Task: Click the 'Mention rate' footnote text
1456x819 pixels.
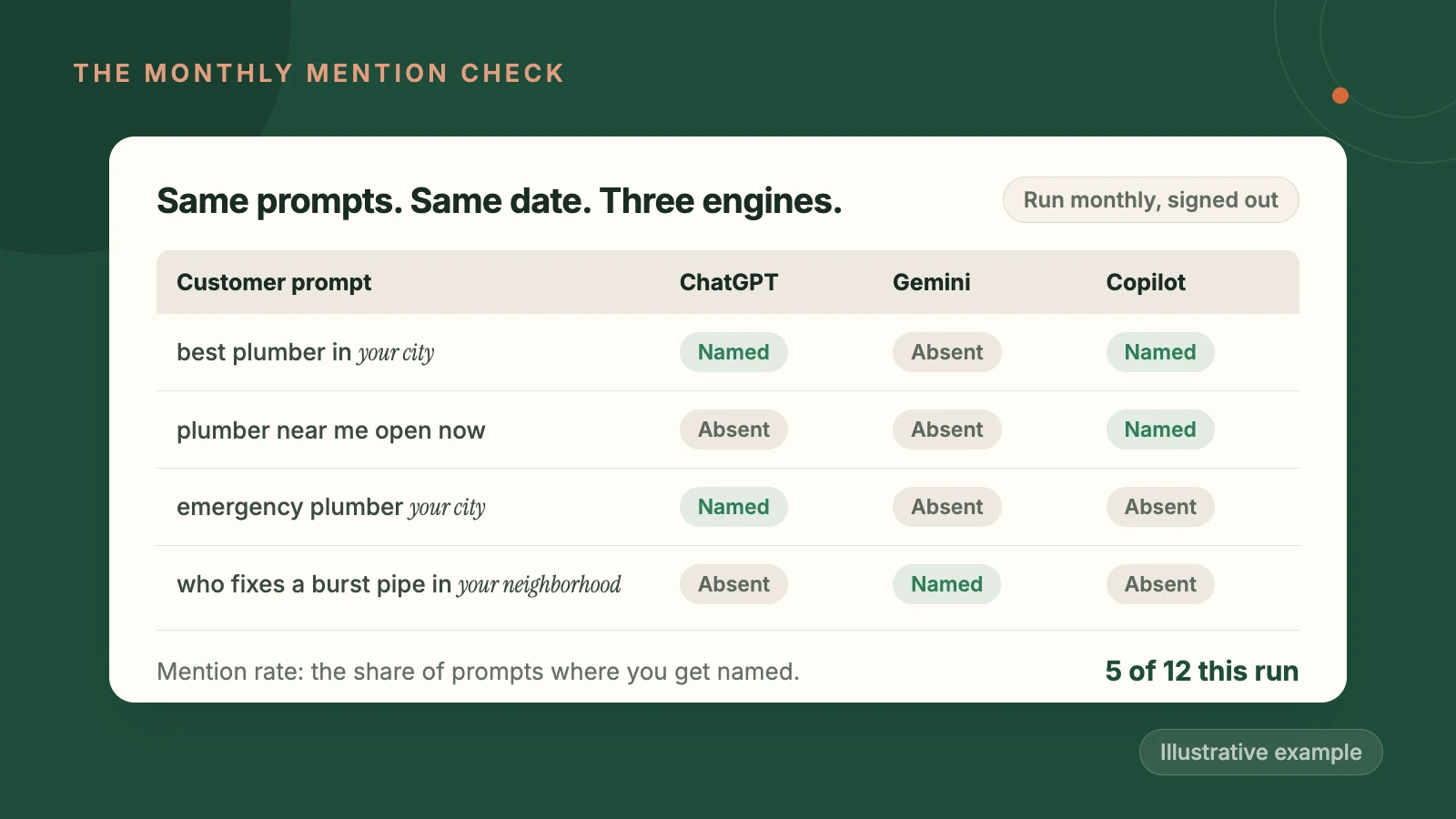Action: point(478,672)
